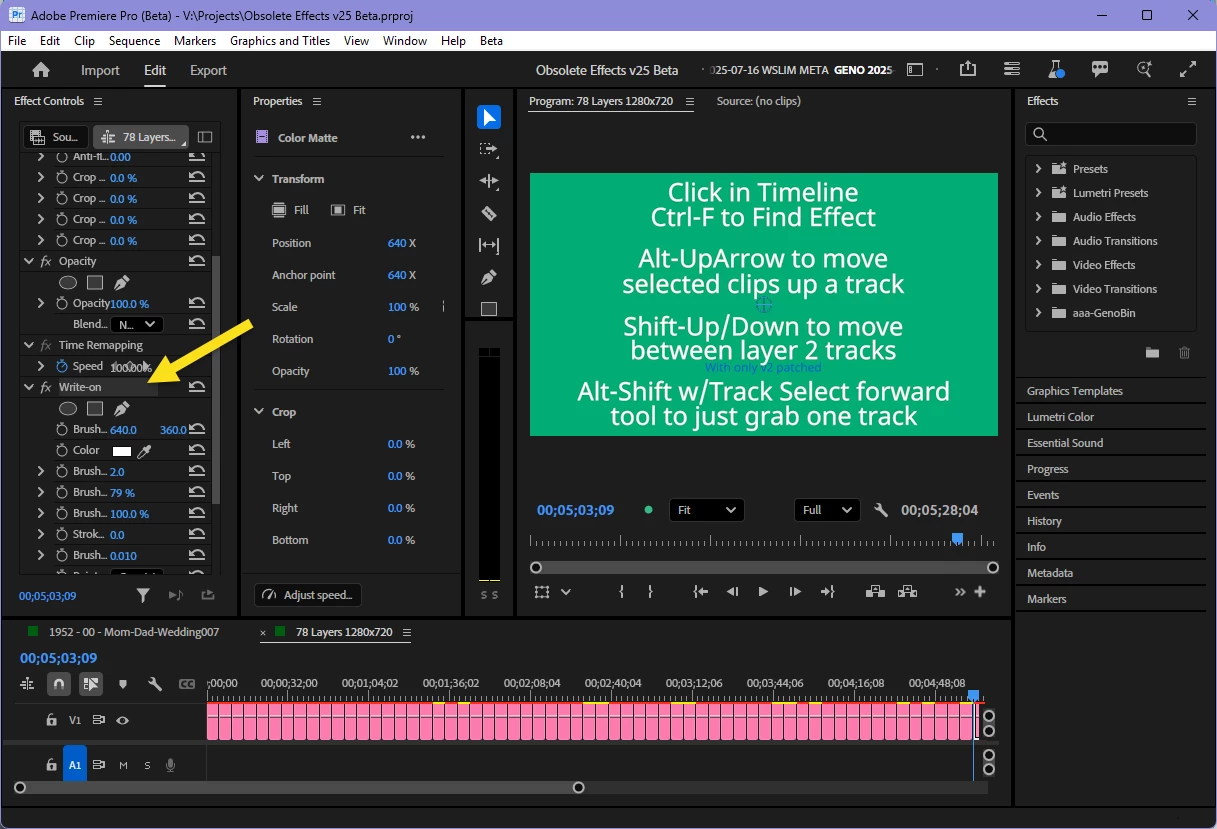
Task: Open the Full playback resolution dropdown
Action: click(827, 510)
